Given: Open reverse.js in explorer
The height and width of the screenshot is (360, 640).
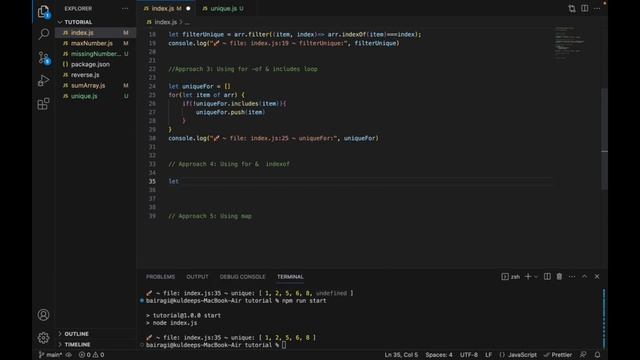Looking at the screenshot, I should coord(96,75).
